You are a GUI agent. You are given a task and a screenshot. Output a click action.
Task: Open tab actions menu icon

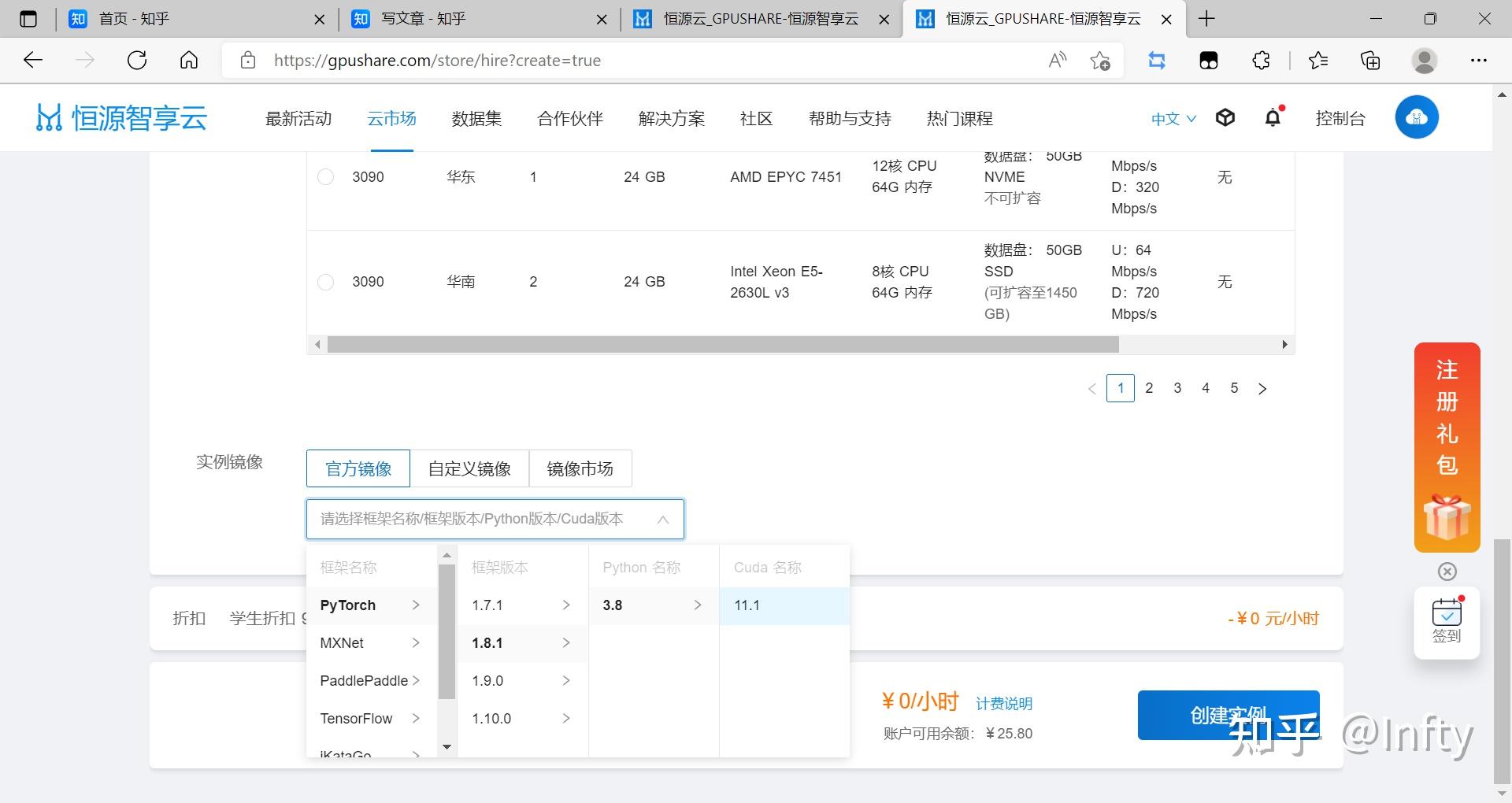click(x=28, y=19)
